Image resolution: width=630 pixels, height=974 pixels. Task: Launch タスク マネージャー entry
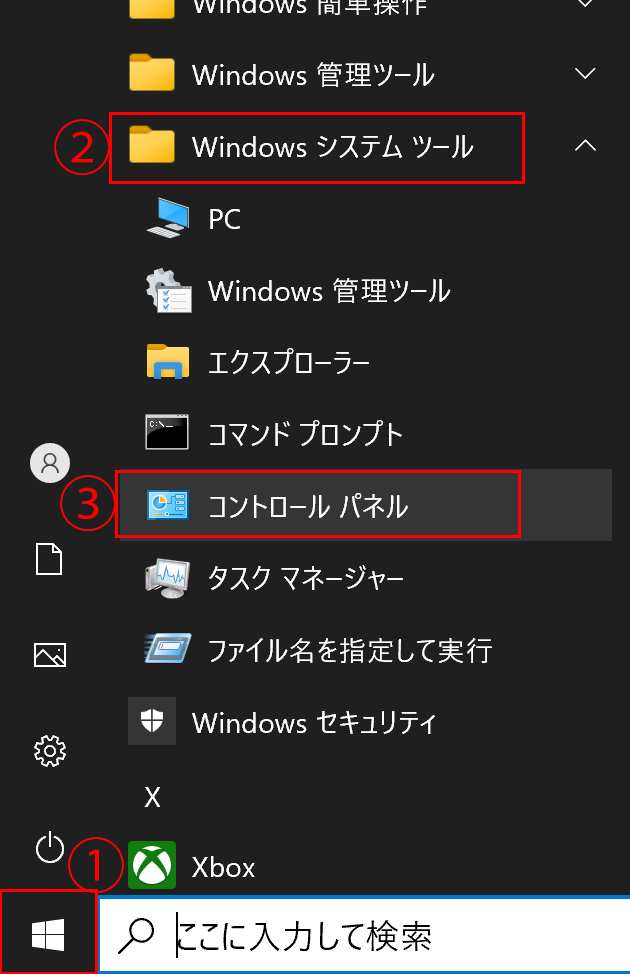click(x=306, y=578)
